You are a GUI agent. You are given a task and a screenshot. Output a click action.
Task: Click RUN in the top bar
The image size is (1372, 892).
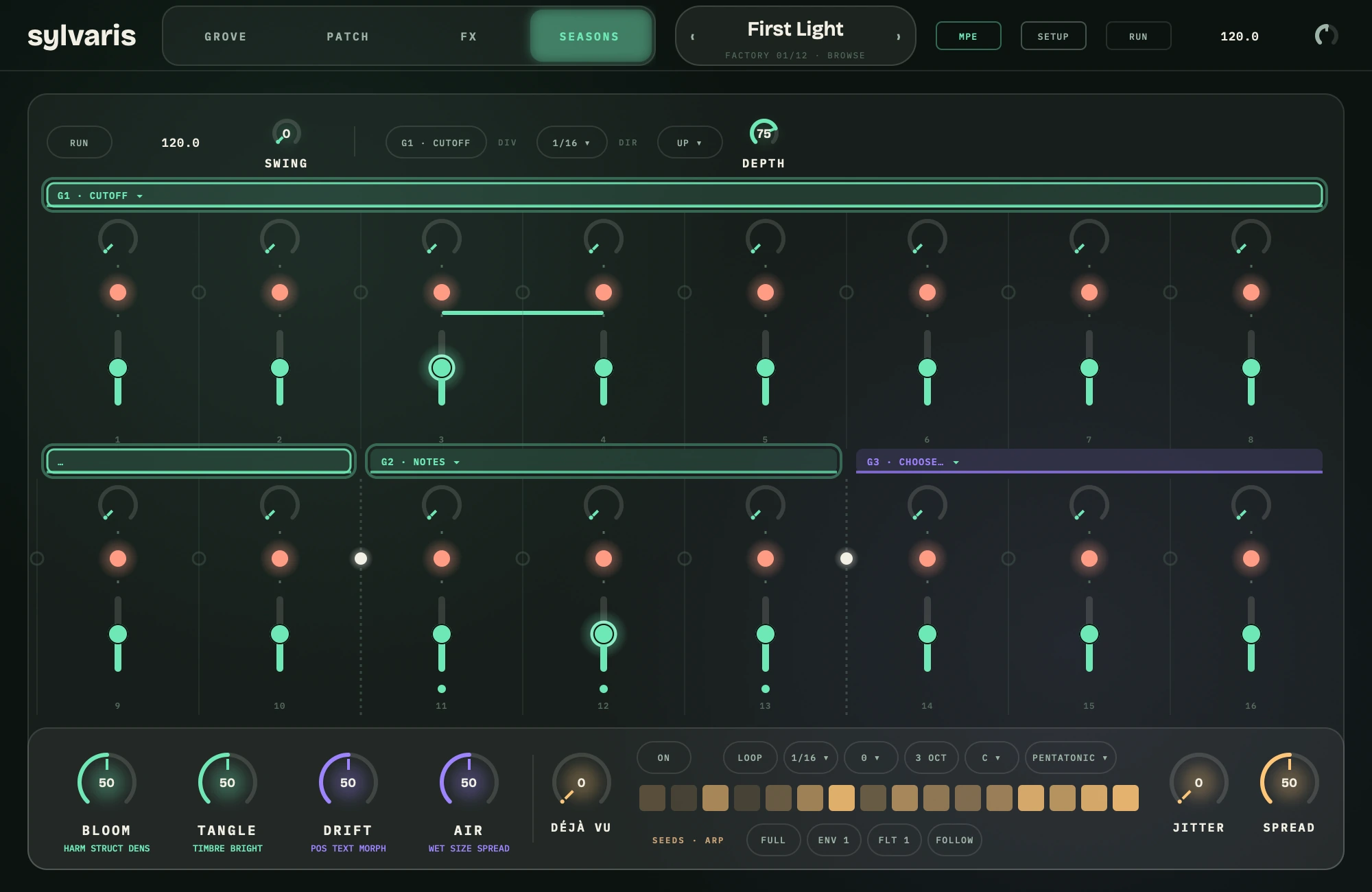(x=1138, y=36)
